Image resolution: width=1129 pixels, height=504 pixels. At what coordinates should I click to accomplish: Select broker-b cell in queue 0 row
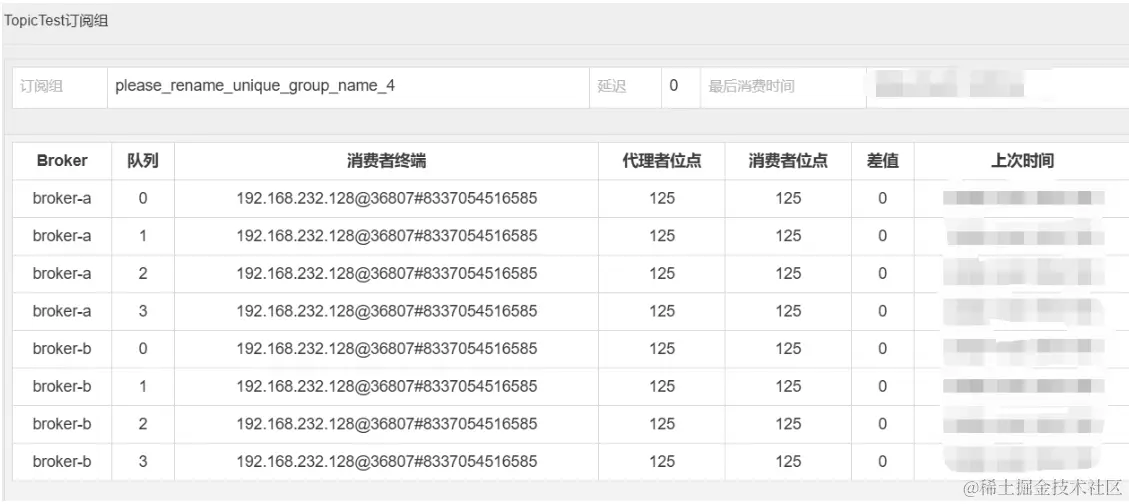point(62,348)
